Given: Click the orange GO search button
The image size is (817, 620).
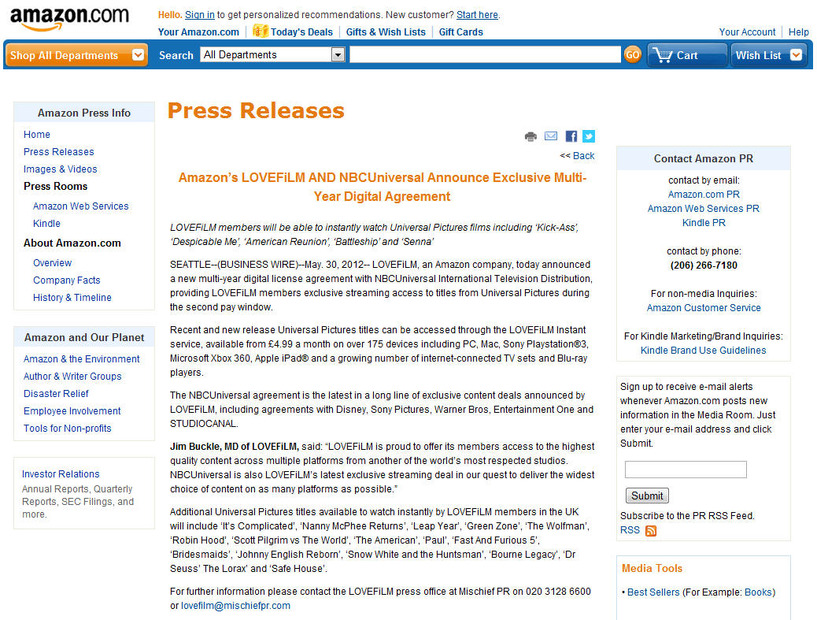Looking at the screenshot, I should (x=633, y=55).
